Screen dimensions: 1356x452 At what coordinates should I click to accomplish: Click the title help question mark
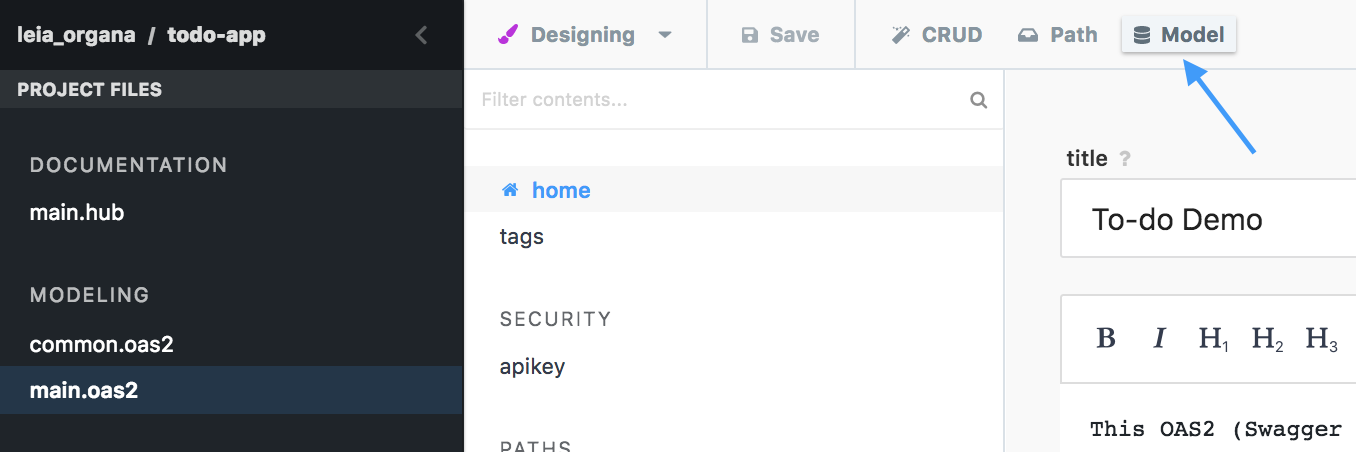(x=1125, y=159)
